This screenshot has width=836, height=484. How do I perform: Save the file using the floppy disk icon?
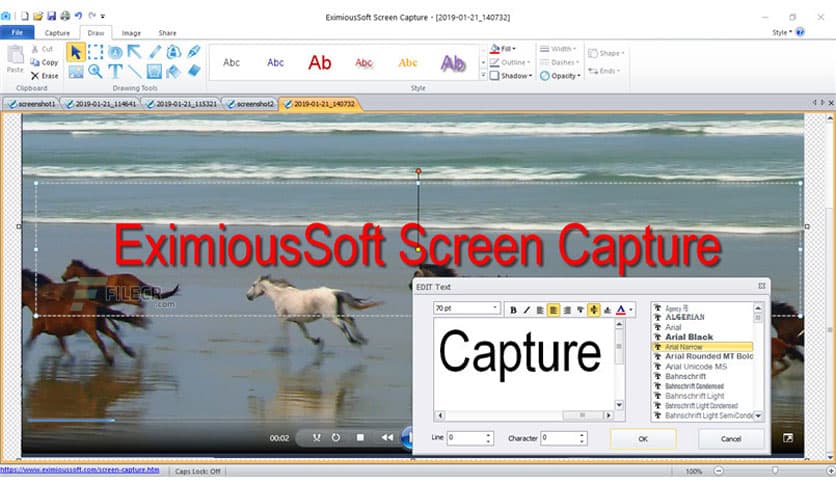[51, 16]
